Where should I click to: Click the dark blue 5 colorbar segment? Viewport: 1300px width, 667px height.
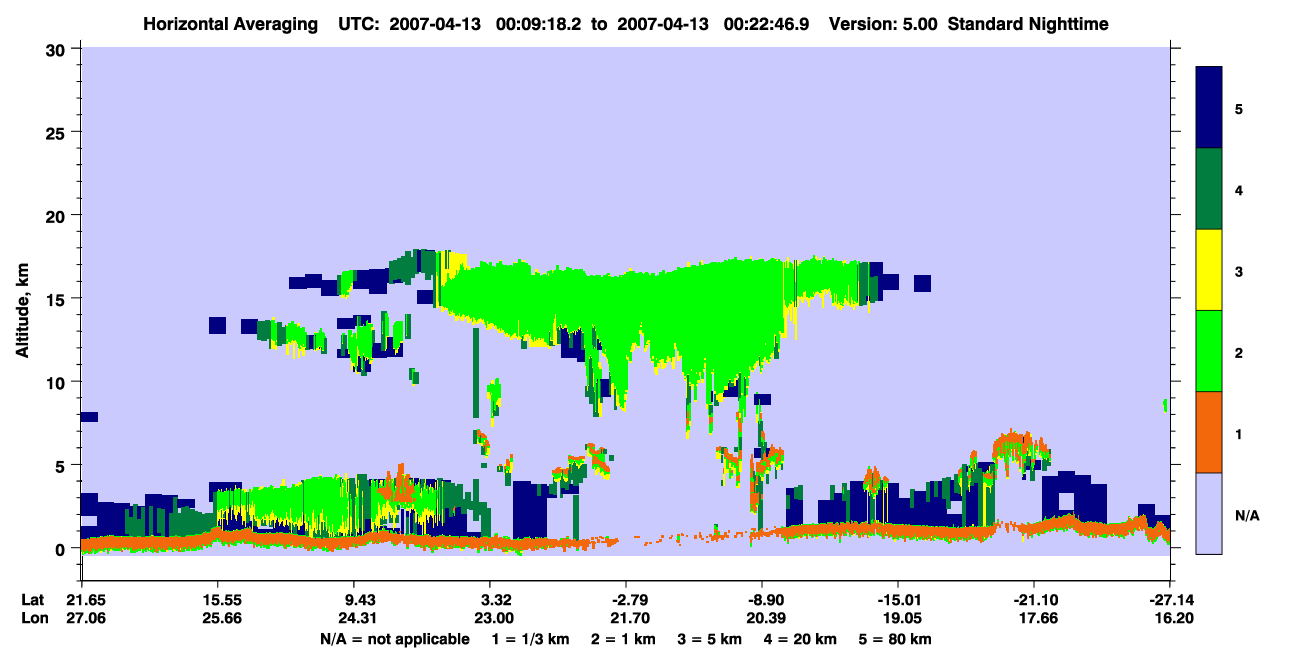point(1210,108)
